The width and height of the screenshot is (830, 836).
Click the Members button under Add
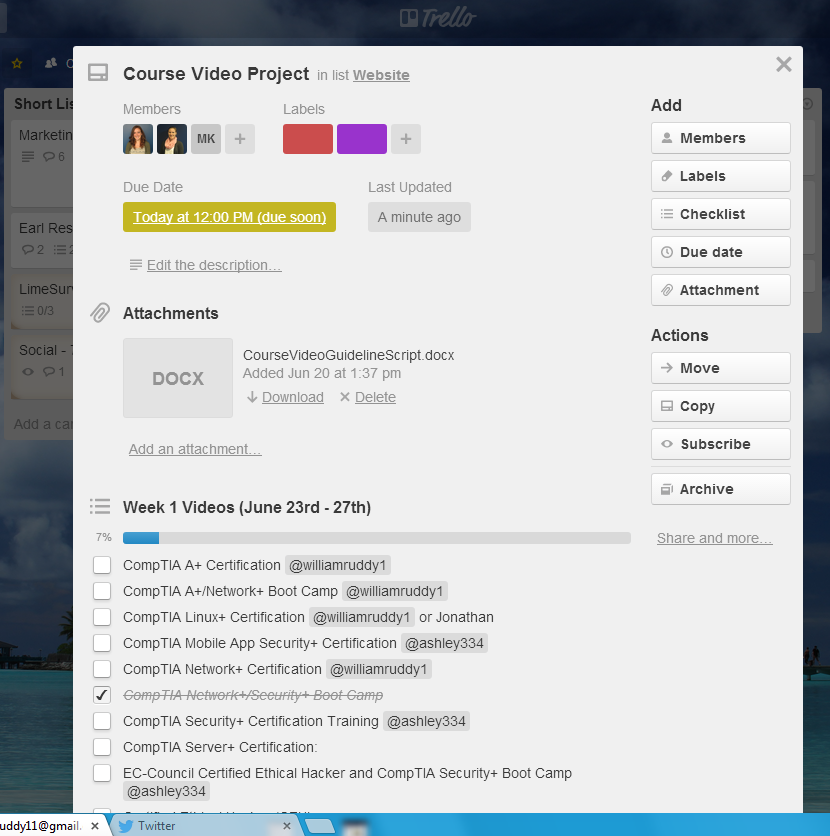click(721, 138)
